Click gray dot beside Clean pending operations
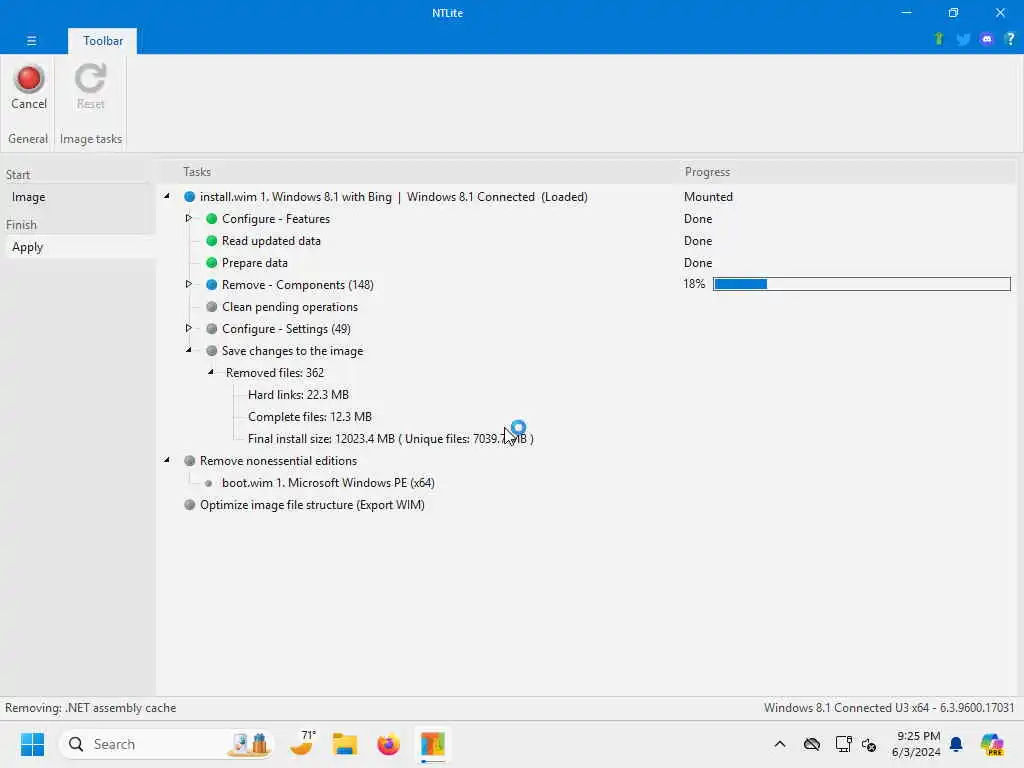Image resolution: width=1024 pixels, height=768 pixels. pyautogui.click(x=212, y=307)
